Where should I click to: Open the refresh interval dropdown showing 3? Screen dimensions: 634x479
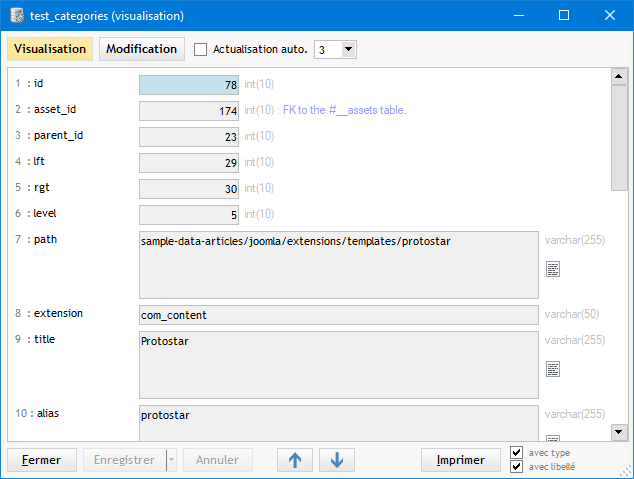click(x=348, y=49)
